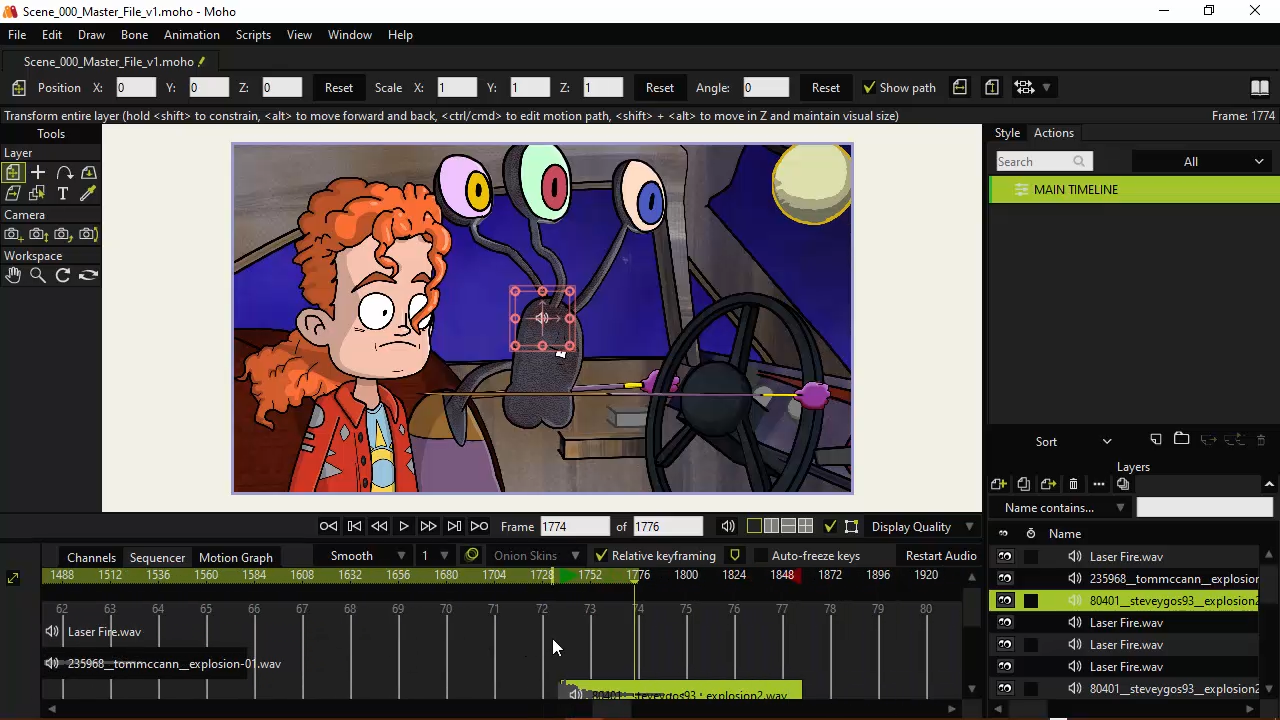Image resolution: width=1280 pixels, height=720 pixels.
Task: Select the Track Camera tool
Action: 13,234
